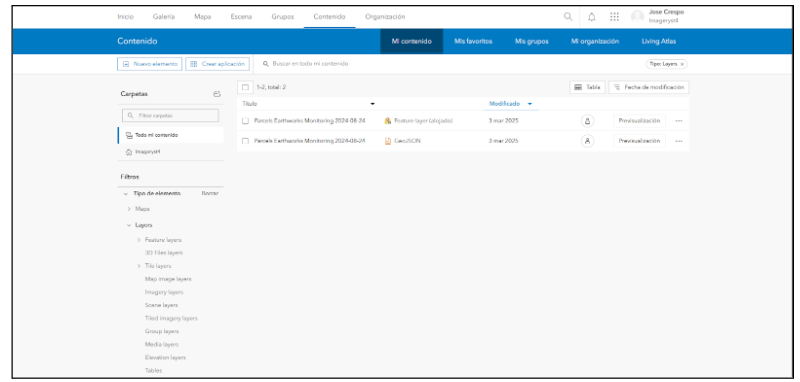The width and height of the screenshot is (800, 382).
Task: Click Previsualización for the GeoJSON row
Action: tap(639, 141)
